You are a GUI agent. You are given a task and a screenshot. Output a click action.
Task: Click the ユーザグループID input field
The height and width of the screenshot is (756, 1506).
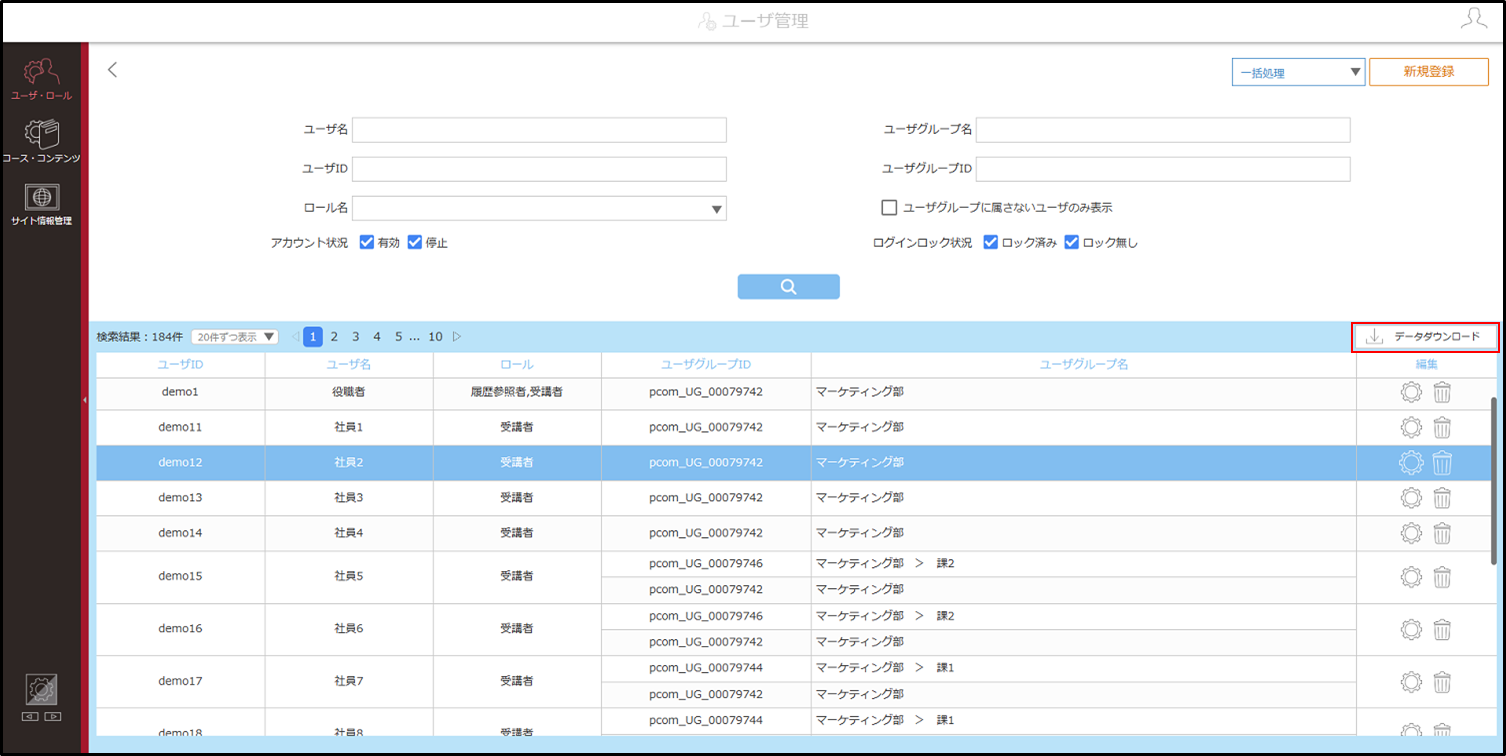(1163, 169)
